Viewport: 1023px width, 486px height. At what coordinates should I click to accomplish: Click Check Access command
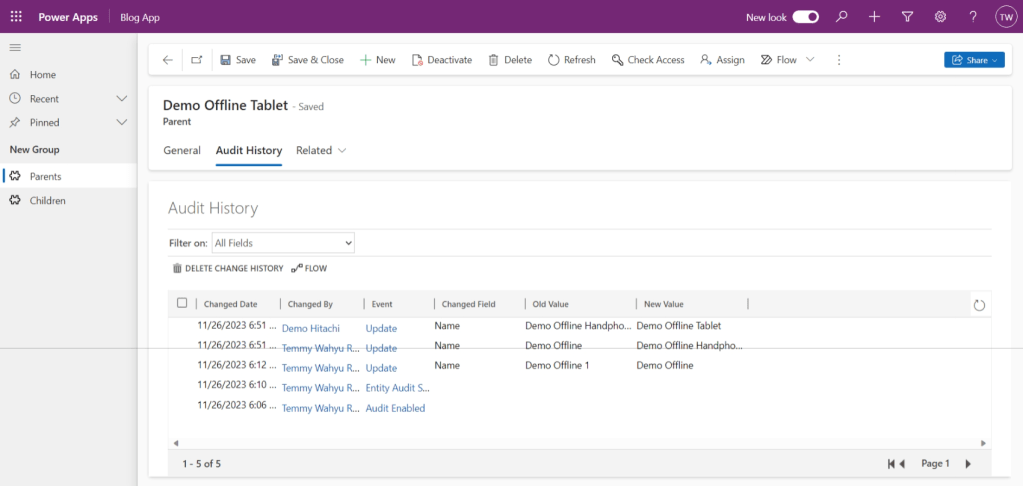(648, 60)
